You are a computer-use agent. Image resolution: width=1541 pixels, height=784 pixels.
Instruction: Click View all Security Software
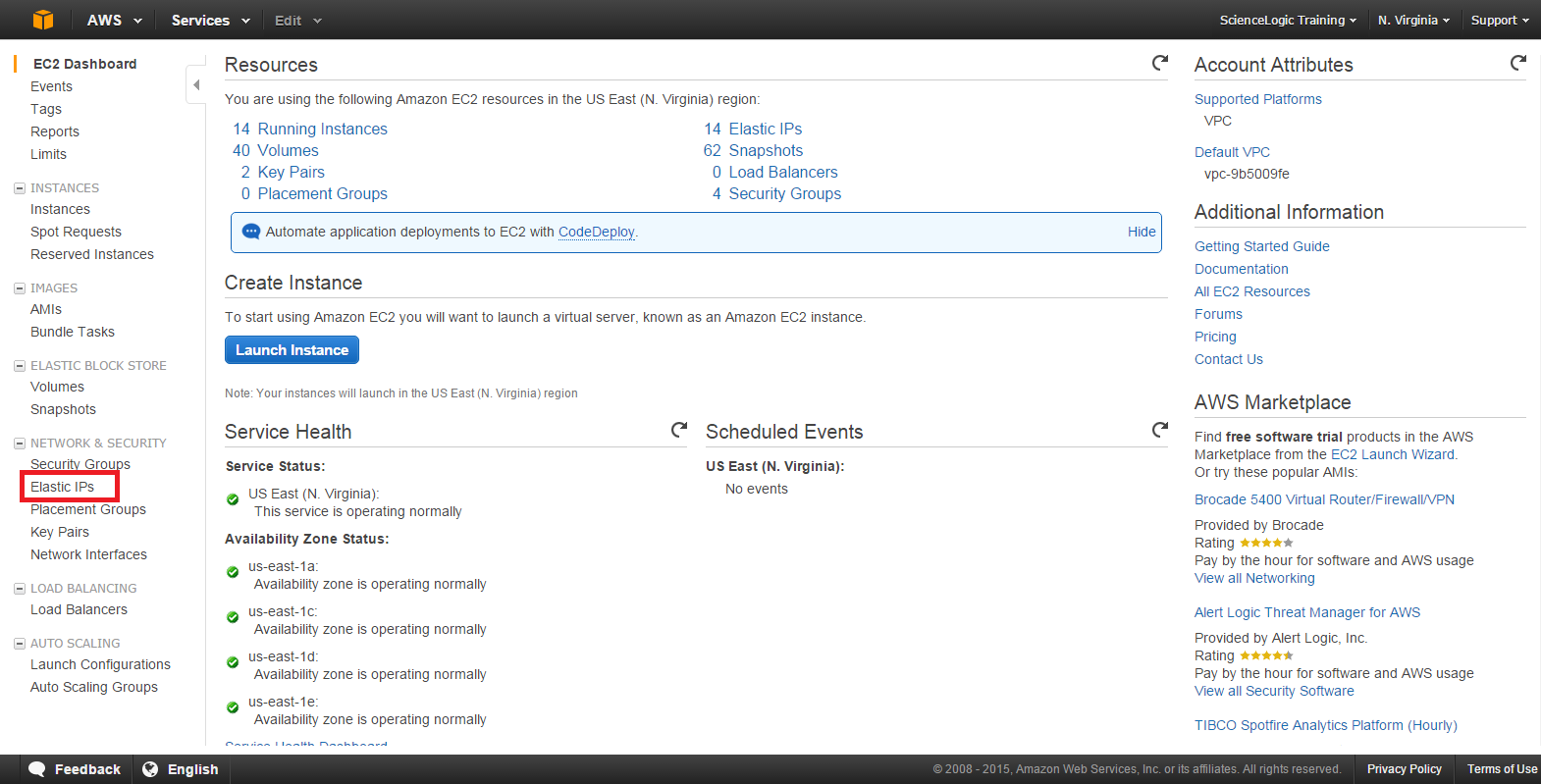1274,691
